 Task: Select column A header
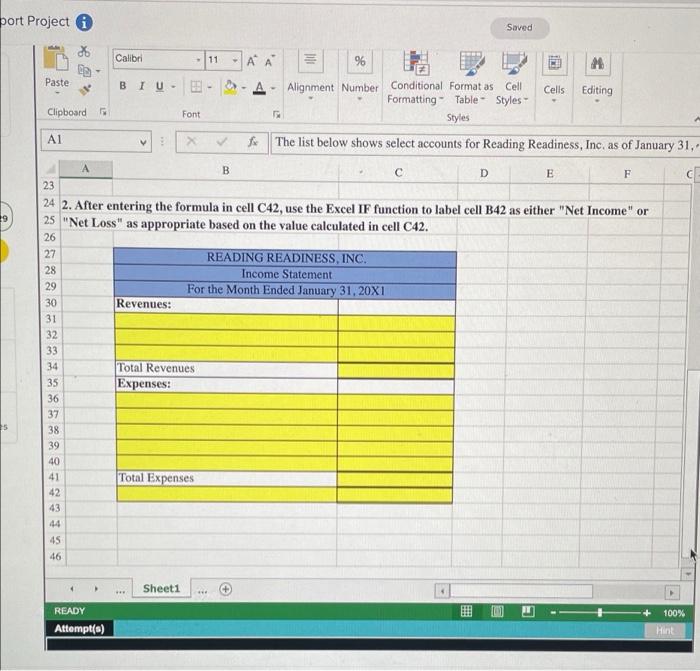tap(86, 169)
